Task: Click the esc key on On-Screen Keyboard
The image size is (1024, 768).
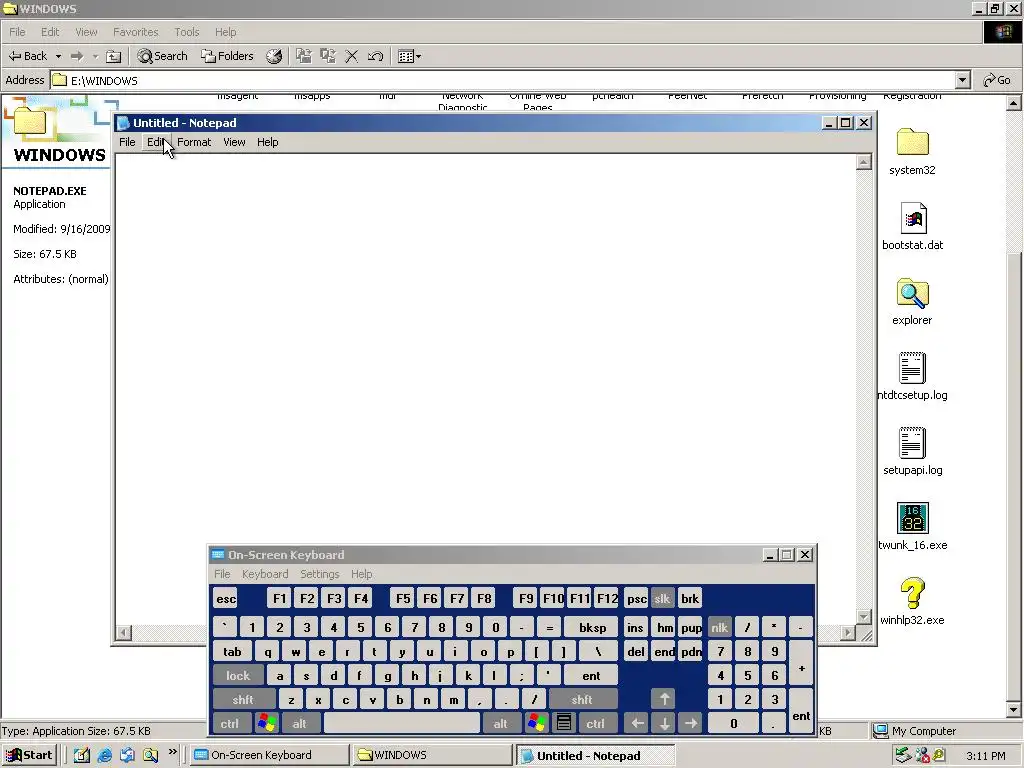Action: click(226, 598)
